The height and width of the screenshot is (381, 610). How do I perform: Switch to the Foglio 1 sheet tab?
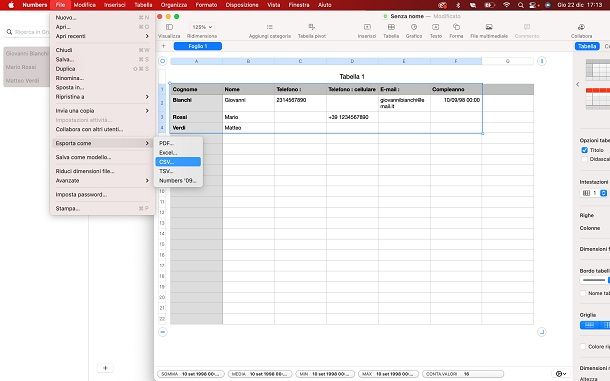(x=198, y=46)
